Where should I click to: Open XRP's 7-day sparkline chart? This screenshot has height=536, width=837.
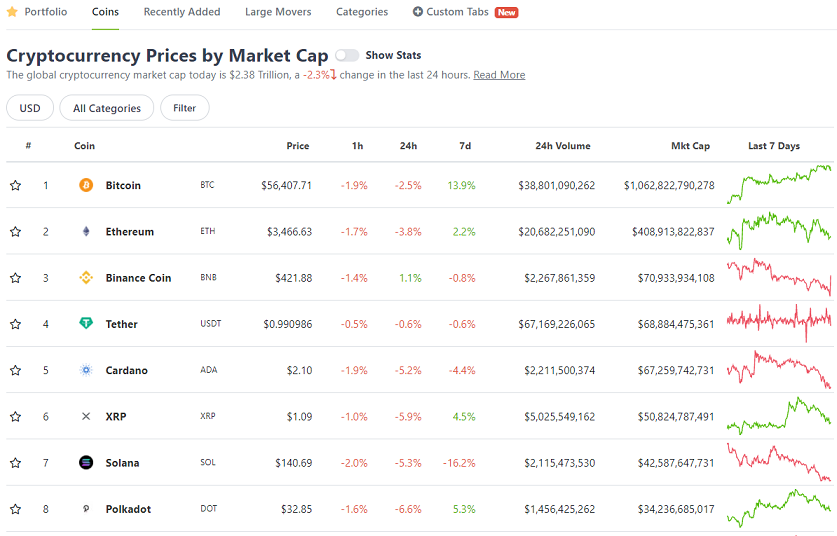point(779,415)
